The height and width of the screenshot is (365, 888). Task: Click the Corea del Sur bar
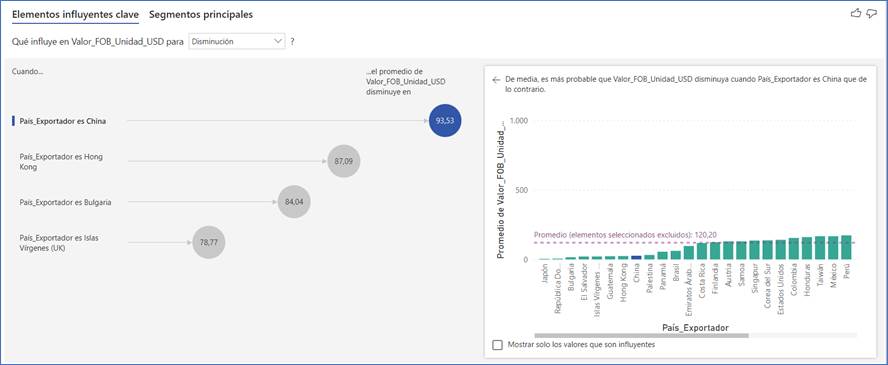click(767, 250)
